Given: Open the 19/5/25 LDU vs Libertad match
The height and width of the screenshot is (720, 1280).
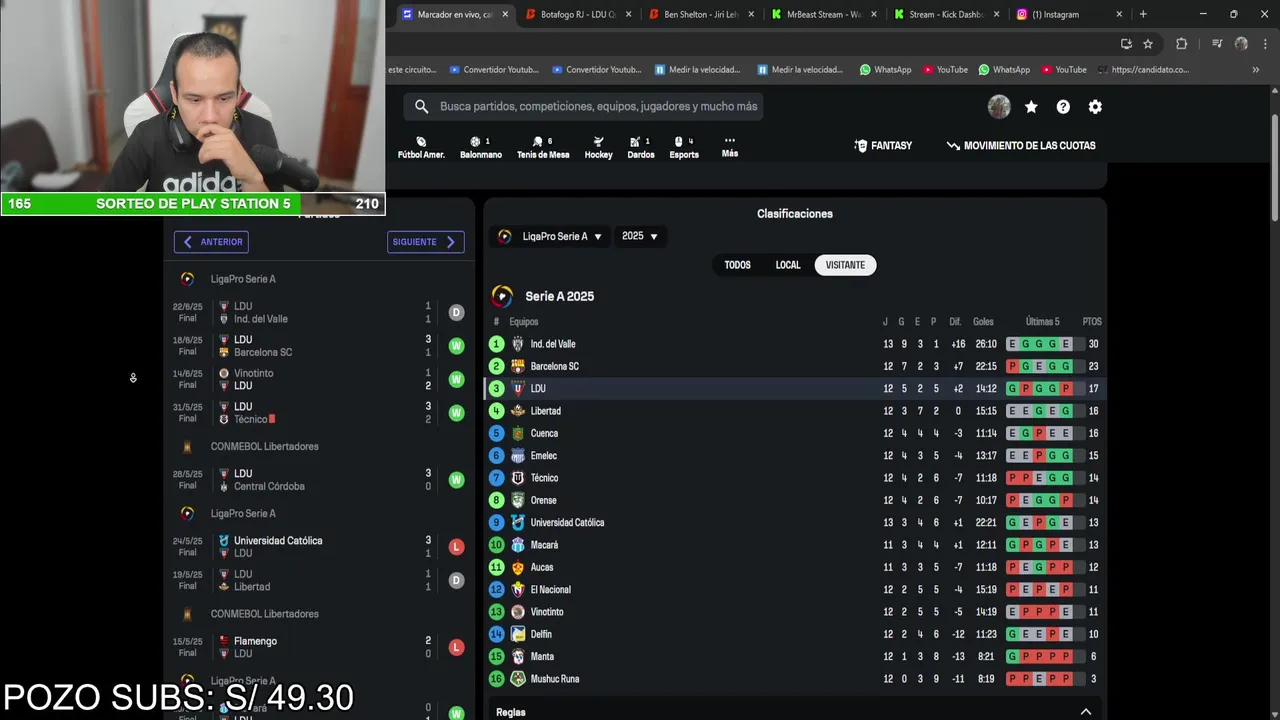Looking at the screenshot, I should [318, 580].
